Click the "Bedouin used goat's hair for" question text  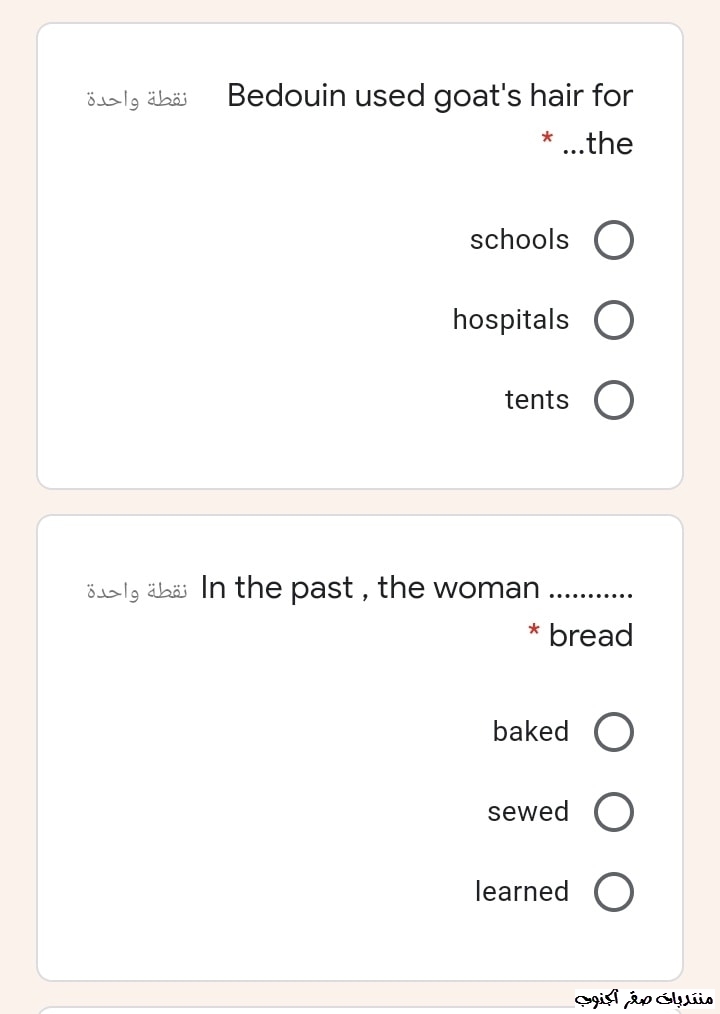pos(430,96)
